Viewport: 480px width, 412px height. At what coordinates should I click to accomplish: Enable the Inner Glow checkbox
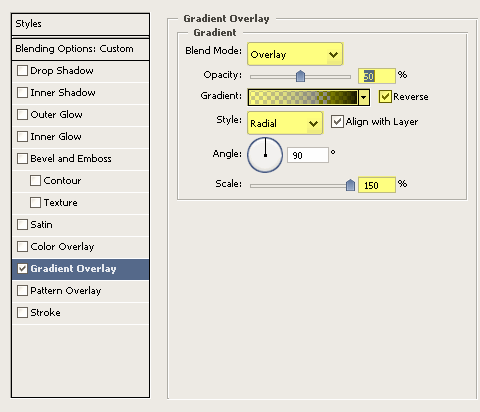click(22, 137)
